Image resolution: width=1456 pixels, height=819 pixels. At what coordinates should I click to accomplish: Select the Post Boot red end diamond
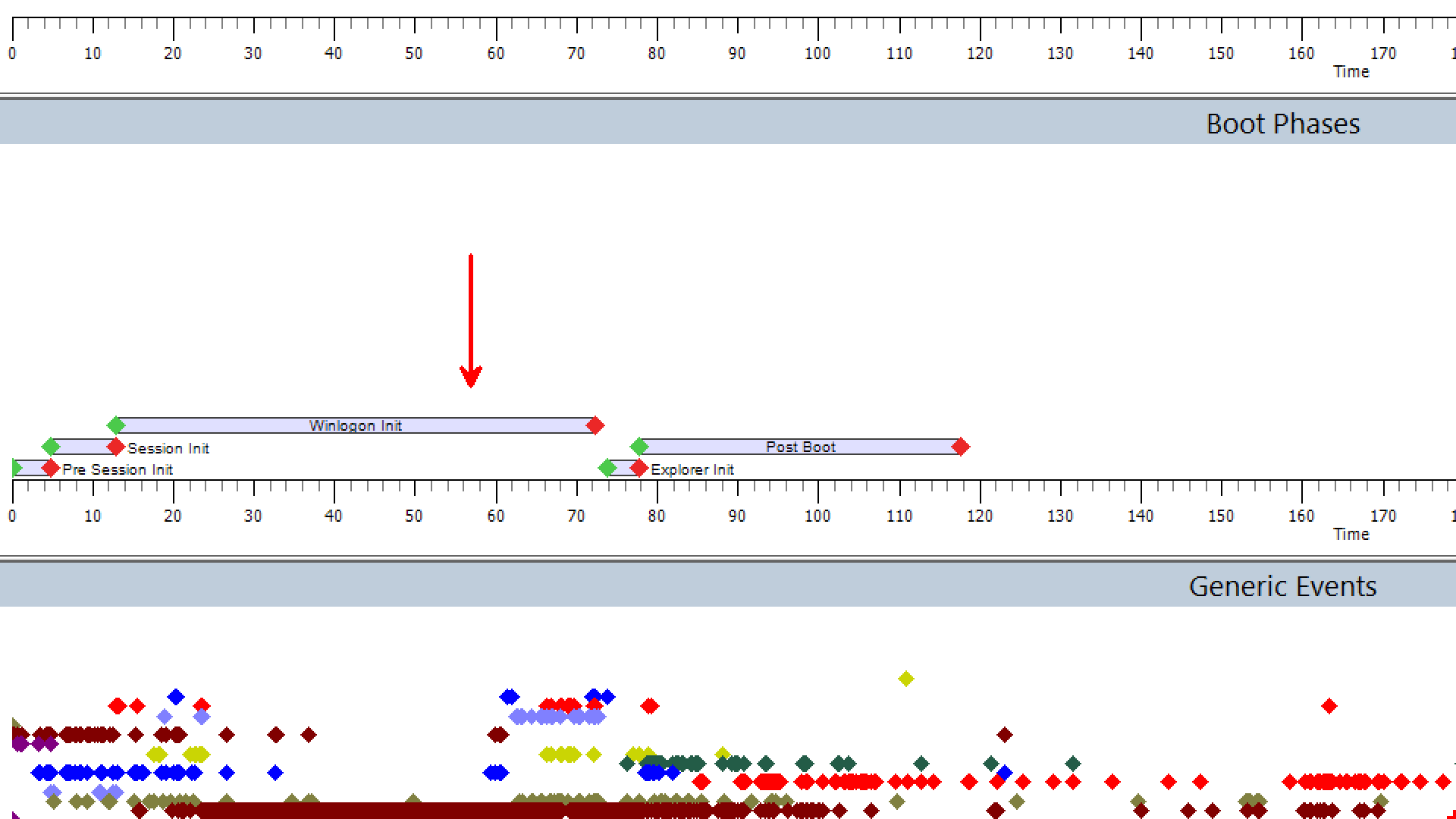pos(961,447)
